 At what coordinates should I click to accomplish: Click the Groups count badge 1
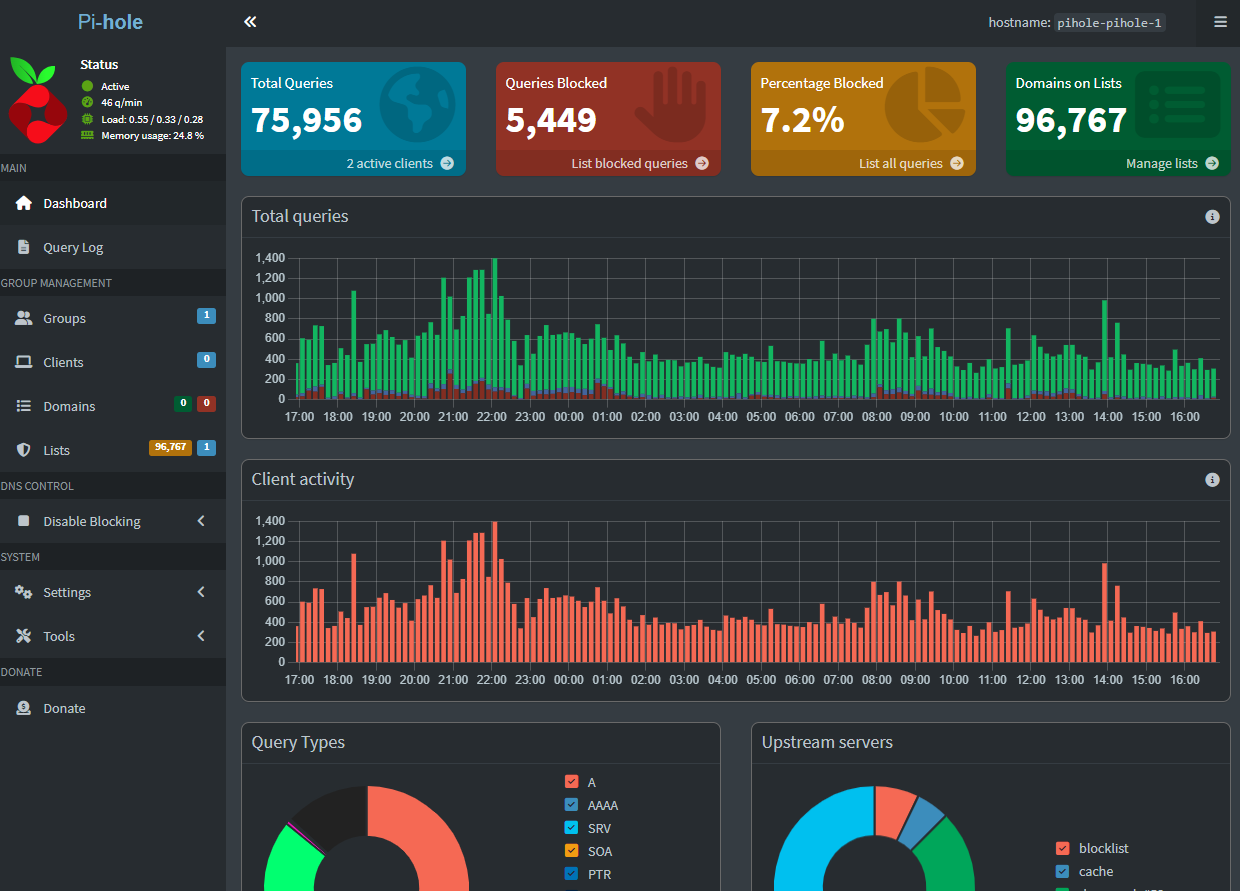coord(207,316)
